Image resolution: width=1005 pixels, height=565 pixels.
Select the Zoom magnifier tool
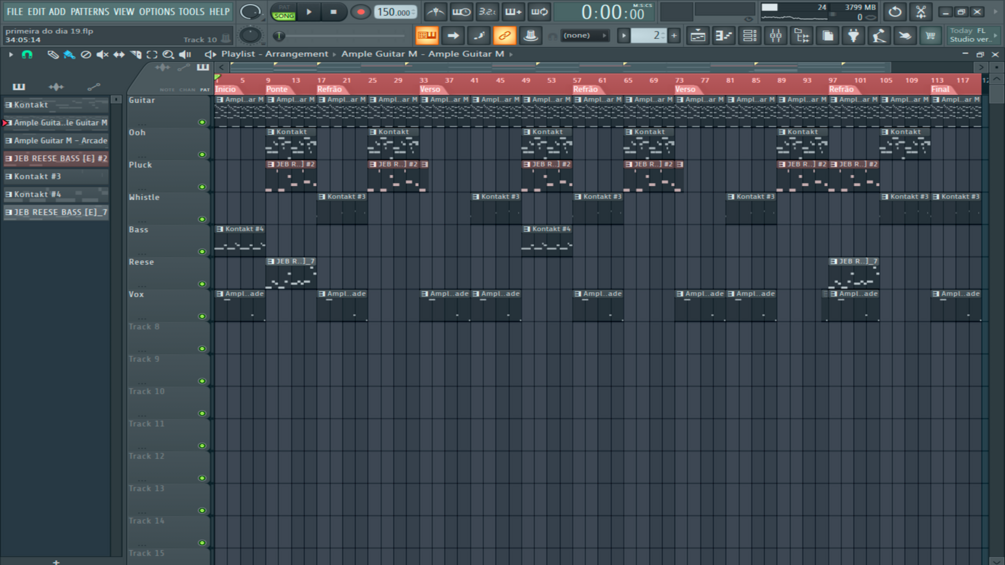coord(168,54)
